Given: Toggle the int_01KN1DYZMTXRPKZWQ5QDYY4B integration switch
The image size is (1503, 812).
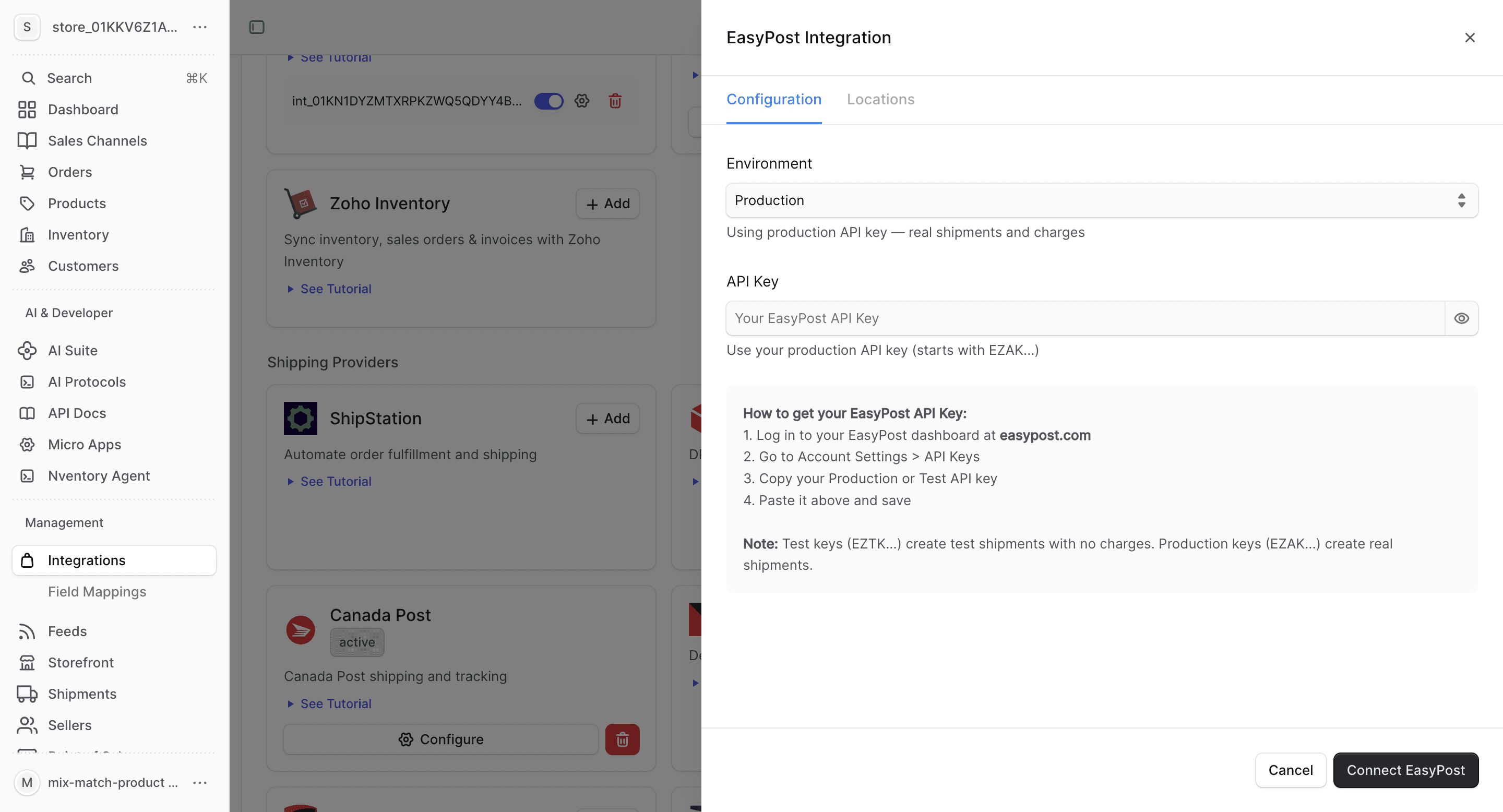Looking at the screenshot, I should pos(548,101).
